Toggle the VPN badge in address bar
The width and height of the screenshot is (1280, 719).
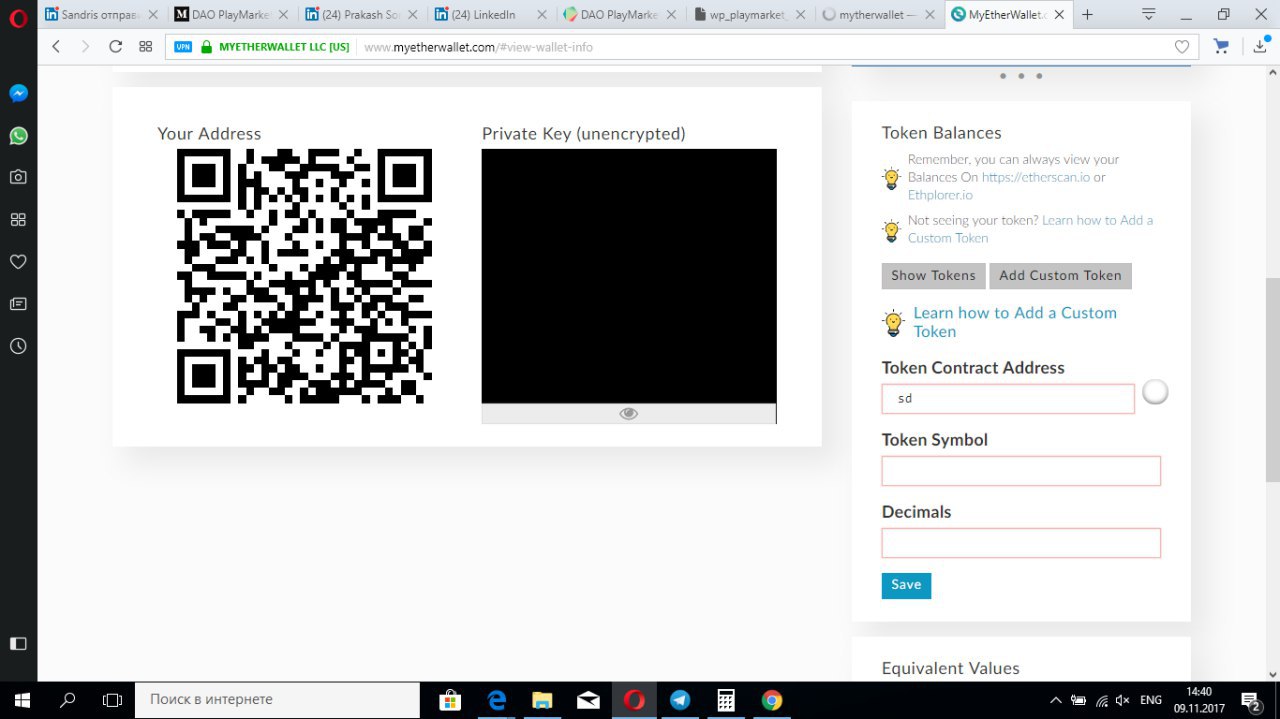(x=182, y=47)
